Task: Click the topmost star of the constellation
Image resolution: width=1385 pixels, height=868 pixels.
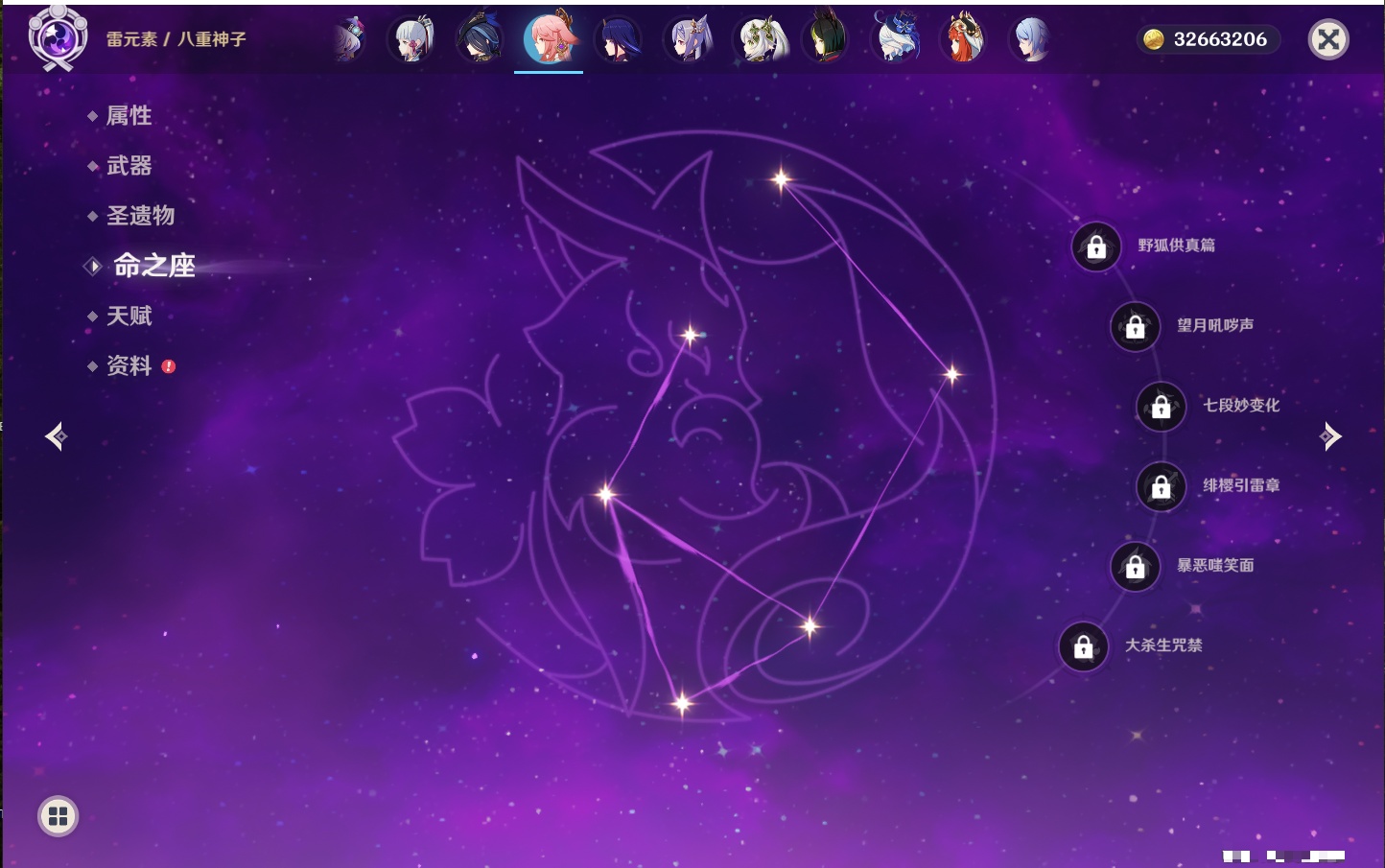Action: click(782, 178)
